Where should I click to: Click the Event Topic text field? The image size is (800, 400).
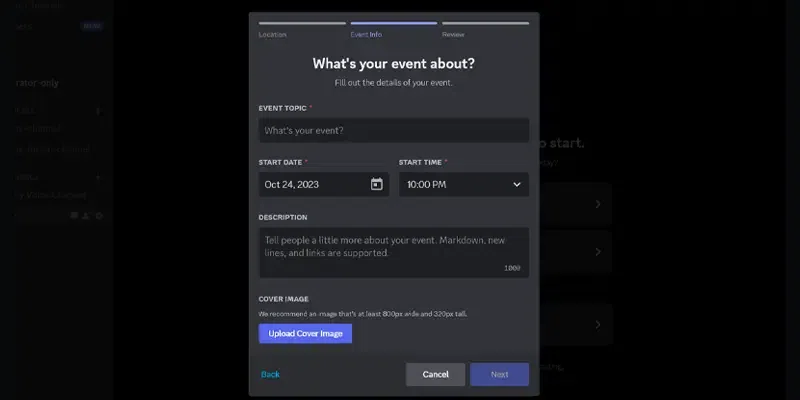tap(393, 130)
